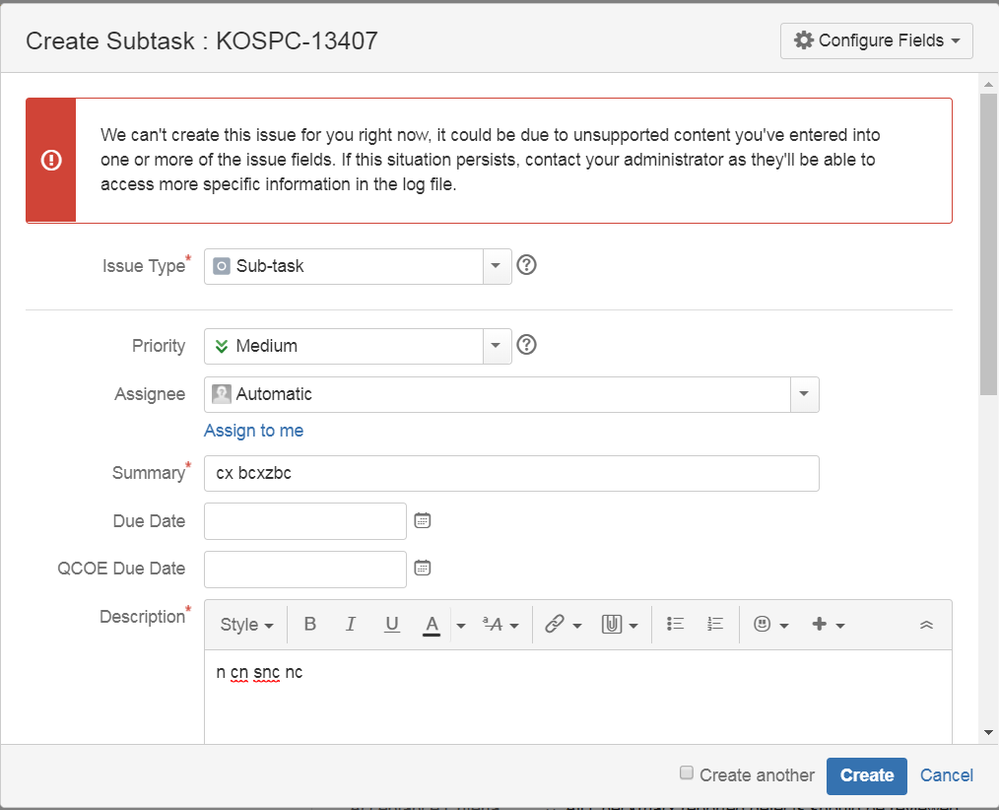The image size is (999, 810).
Task: Insert a bulleted list
Action: (x=675, y=625)
